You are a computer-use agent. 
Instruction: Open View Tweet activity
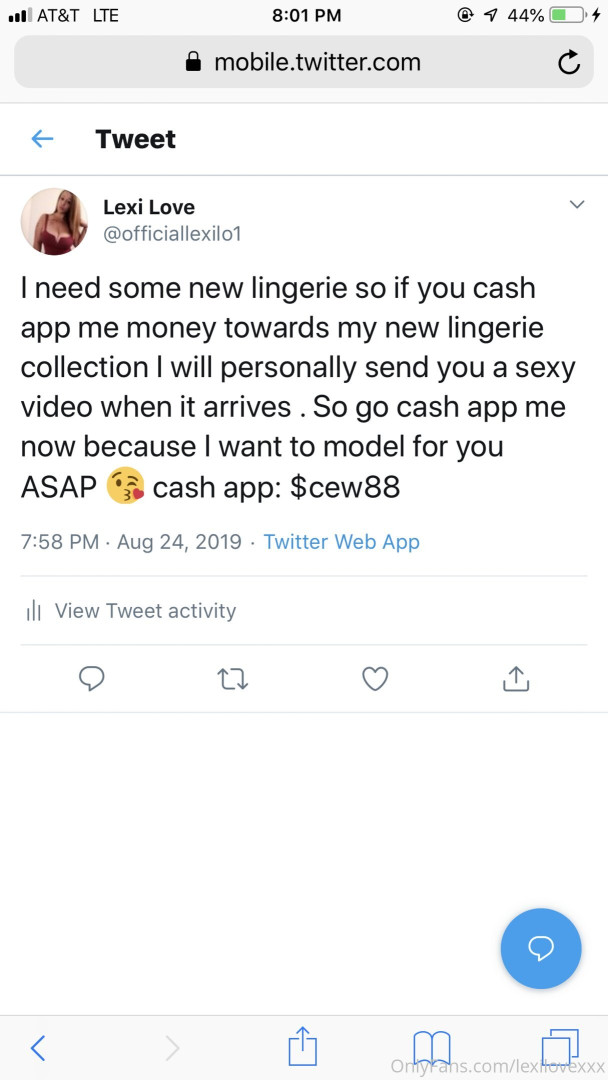(x=145, y=611)
